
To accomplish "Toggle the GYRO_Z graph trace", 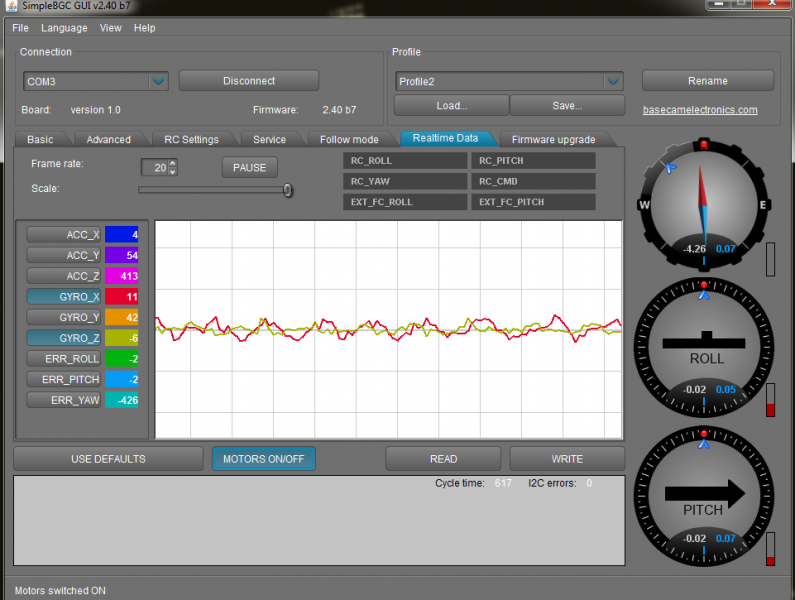I will point(65,338).
